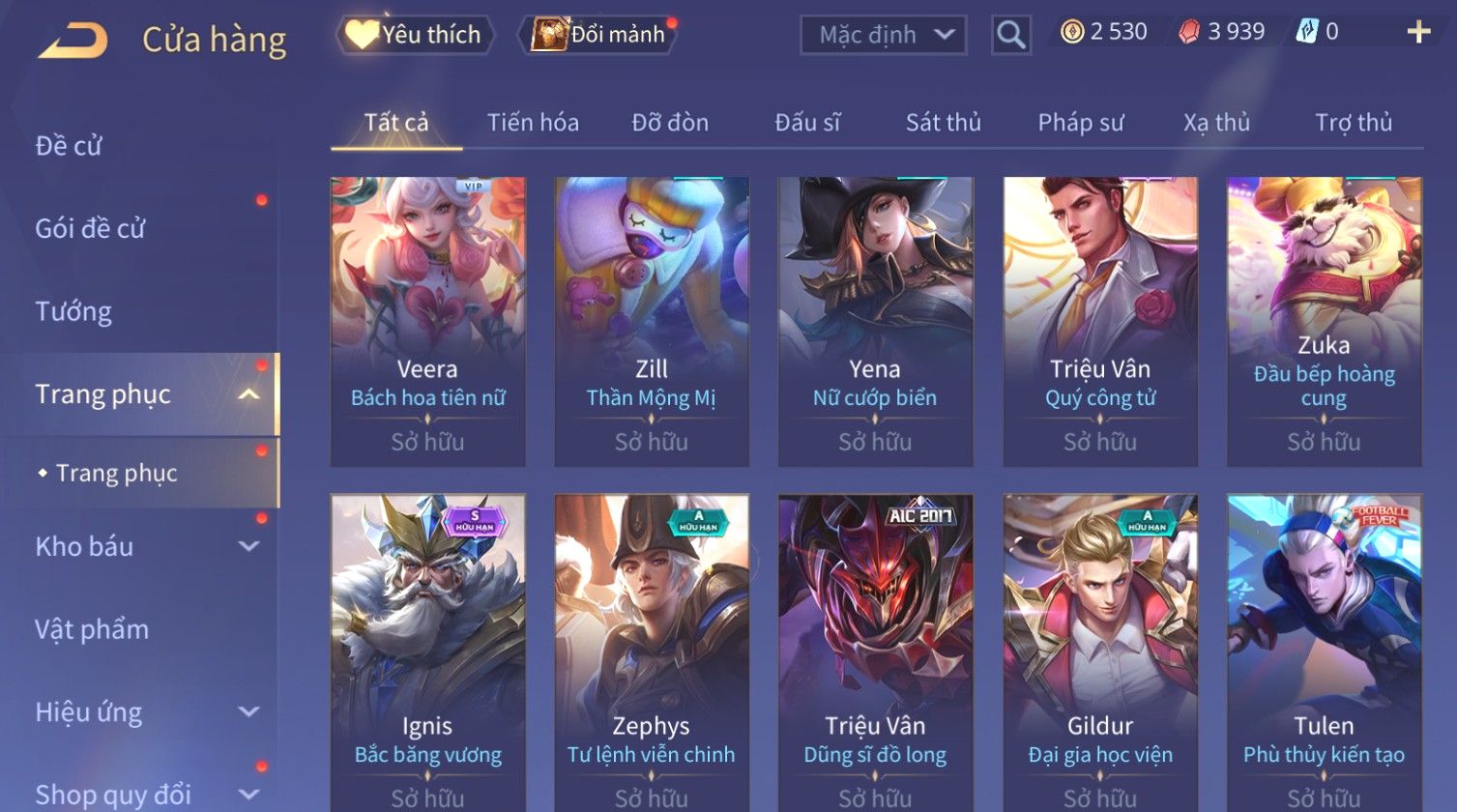Open Đổi mảnh chest icon

pyautogui.click(x=548, y=35)
